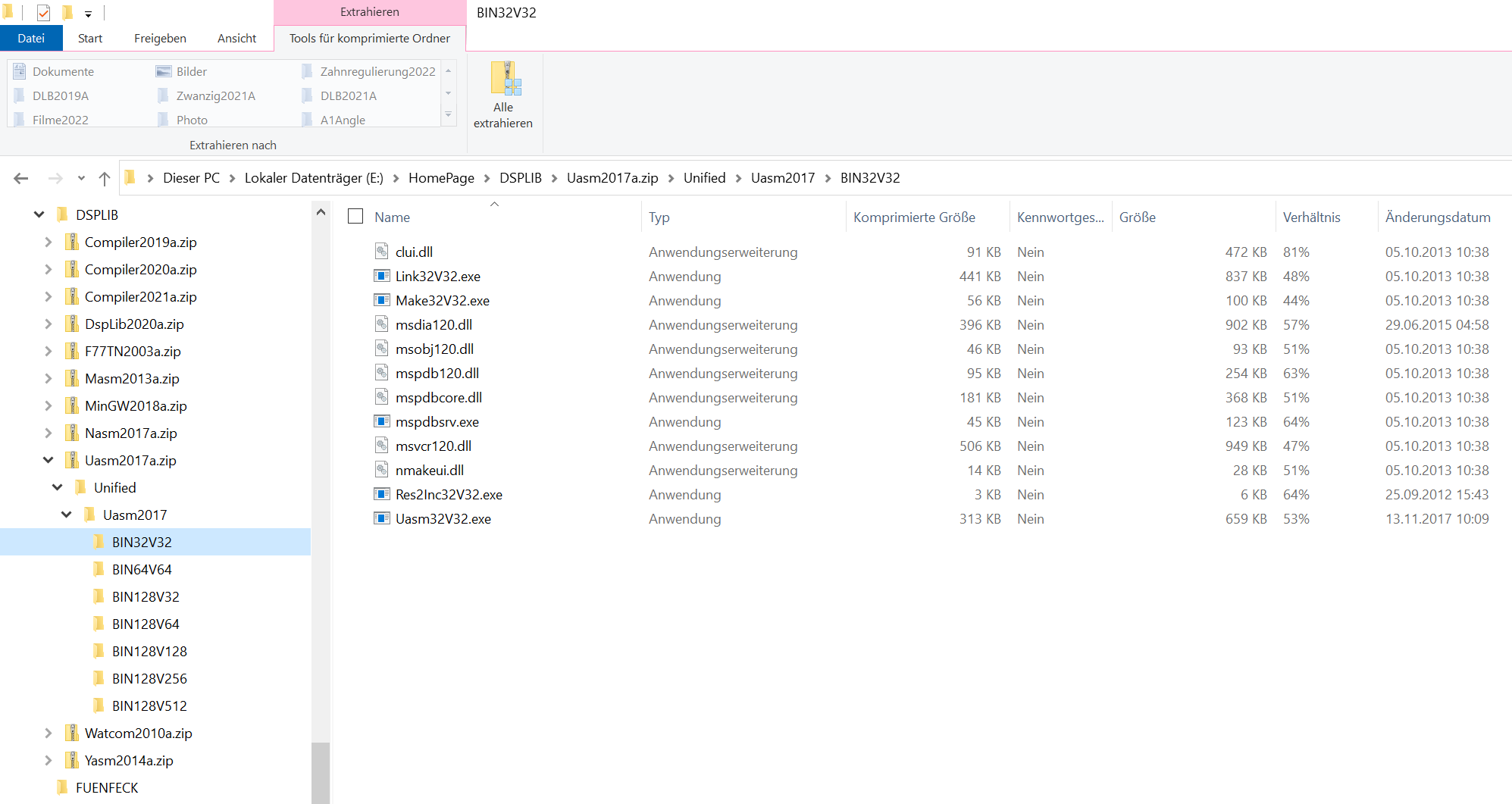Click the msvcr120.dll file icon
The width and height of the screenshot is (1512, 804).
click(x=382, y=446)
